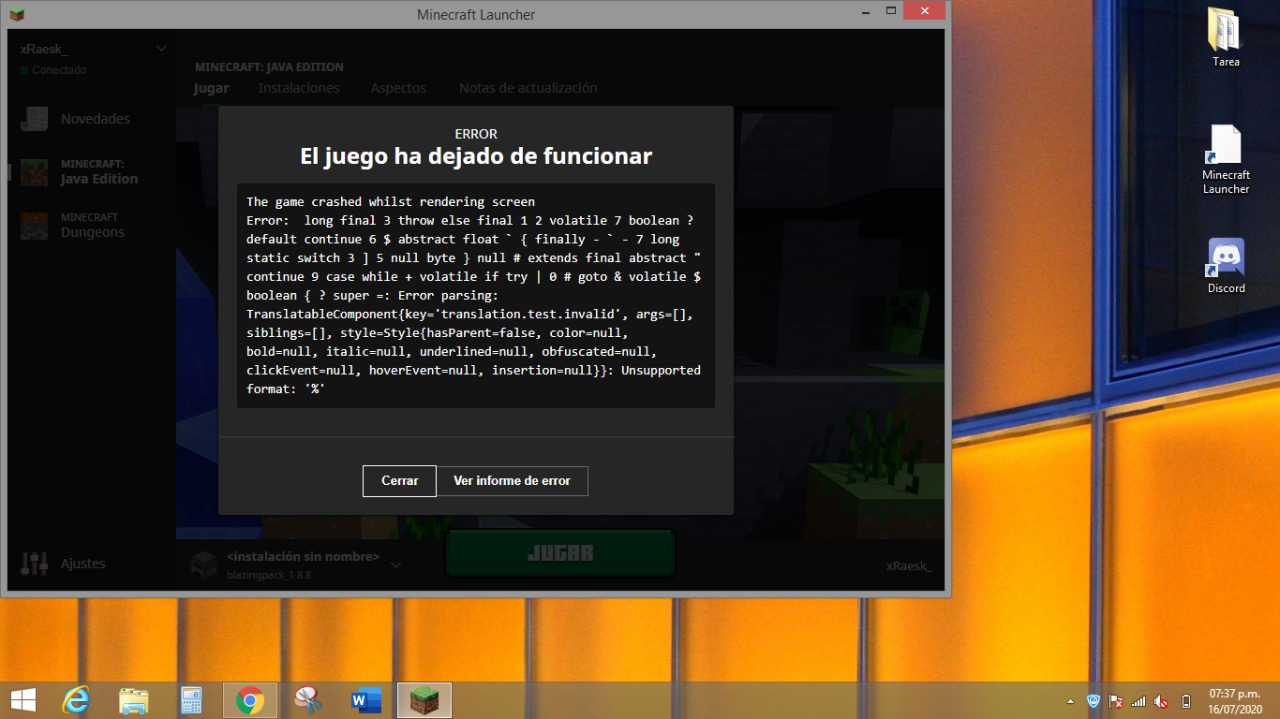Expand the xRaesk_ account dropdown
The width and height of the screenshot is (1280, 719).
point(162,49)
